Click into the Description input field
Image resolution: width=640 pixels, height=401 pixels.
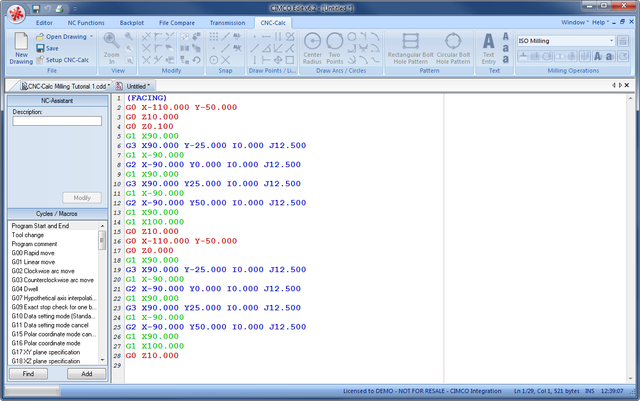coord(57,121)
